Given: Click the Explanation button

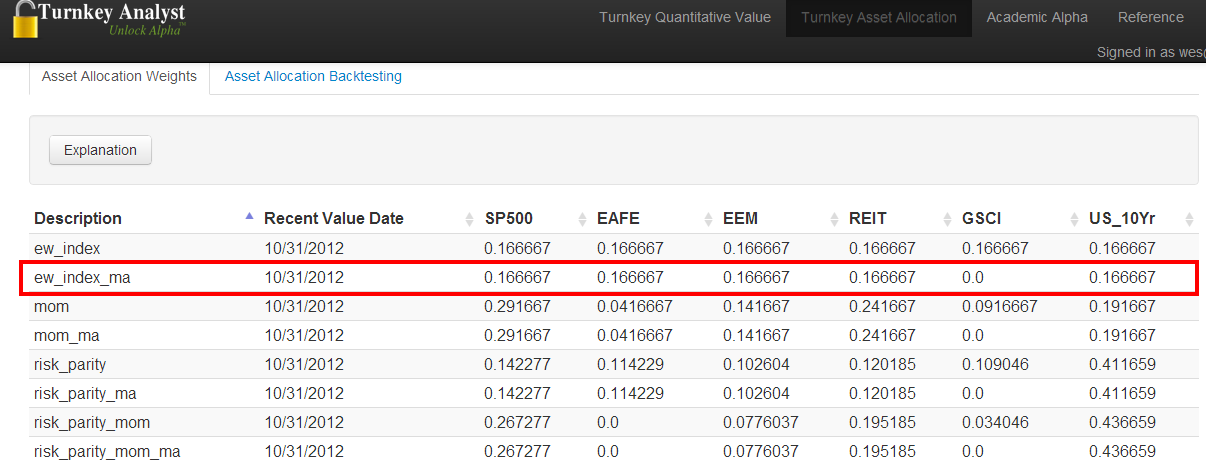Looking at the screenshot, I should pyautogui.click(x=100, y=150).
